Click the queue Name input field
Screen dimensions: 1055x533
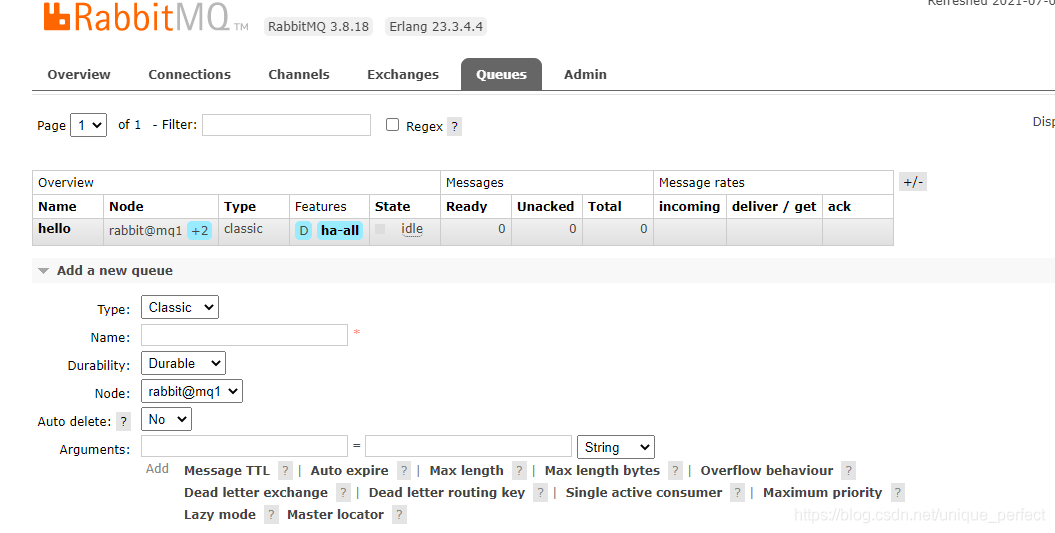[244, 335]
